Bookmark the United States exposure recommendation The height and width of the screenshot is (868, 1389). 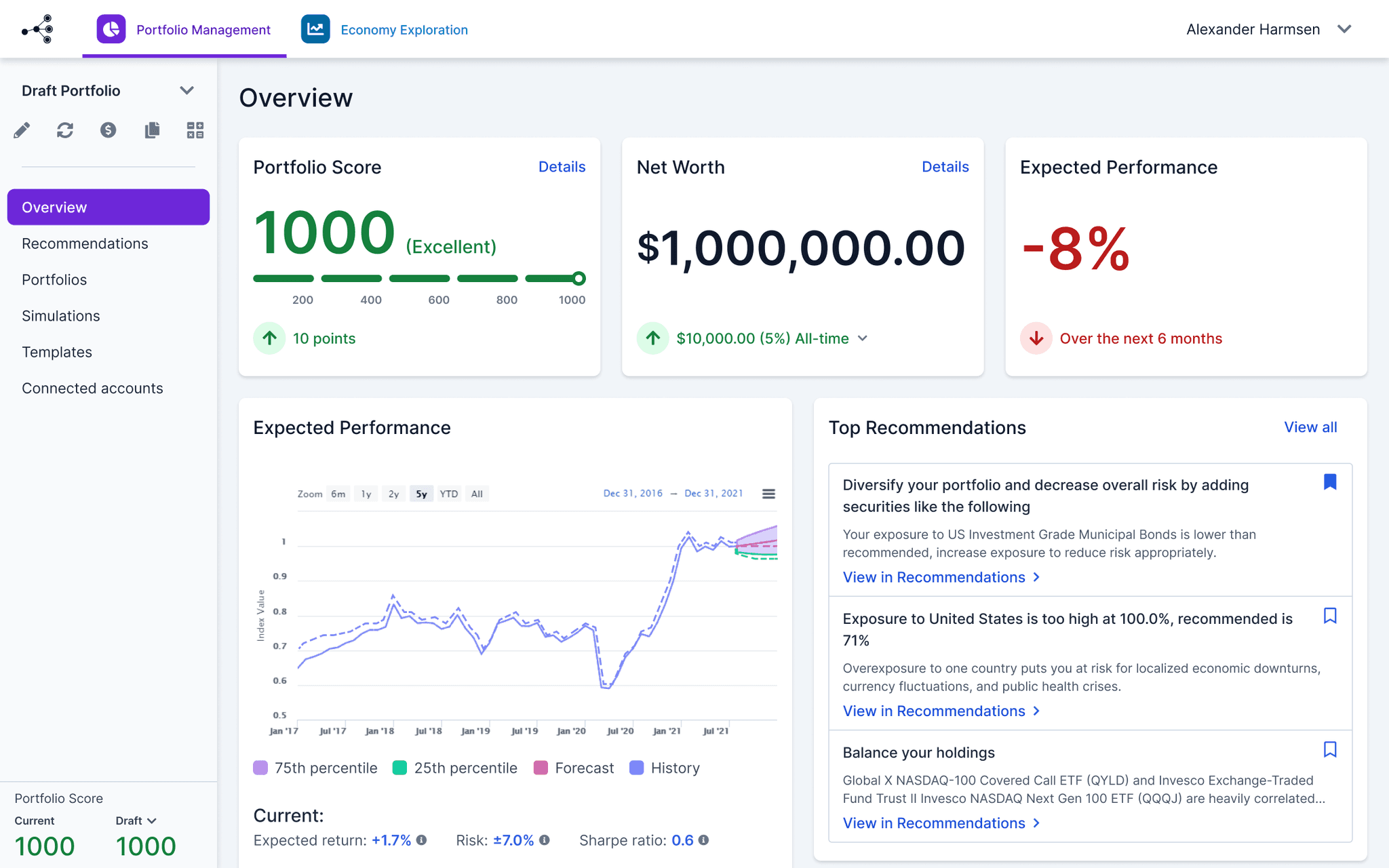pos(1330,616)
